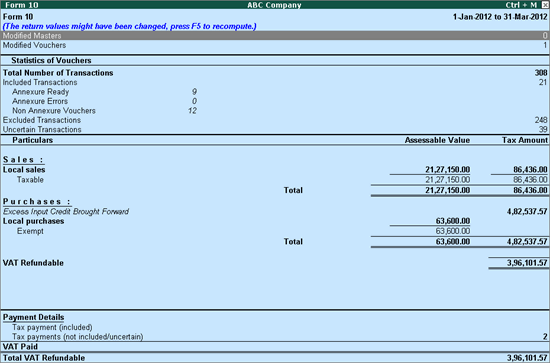Image resolution: width=550 pixels, height=363 pixels.
Task: Select the VAT Refundable line
Action: (x=275, y=263)
